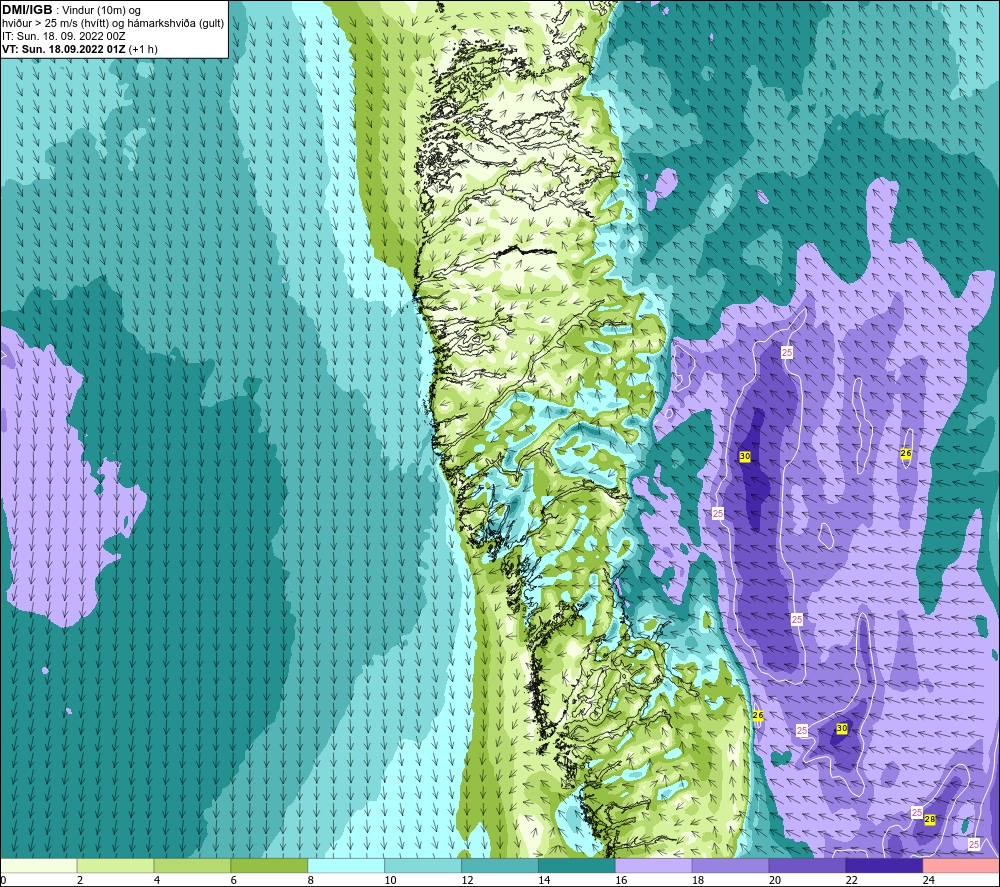Click the "DMI/IGB" title in the info box

27,10
